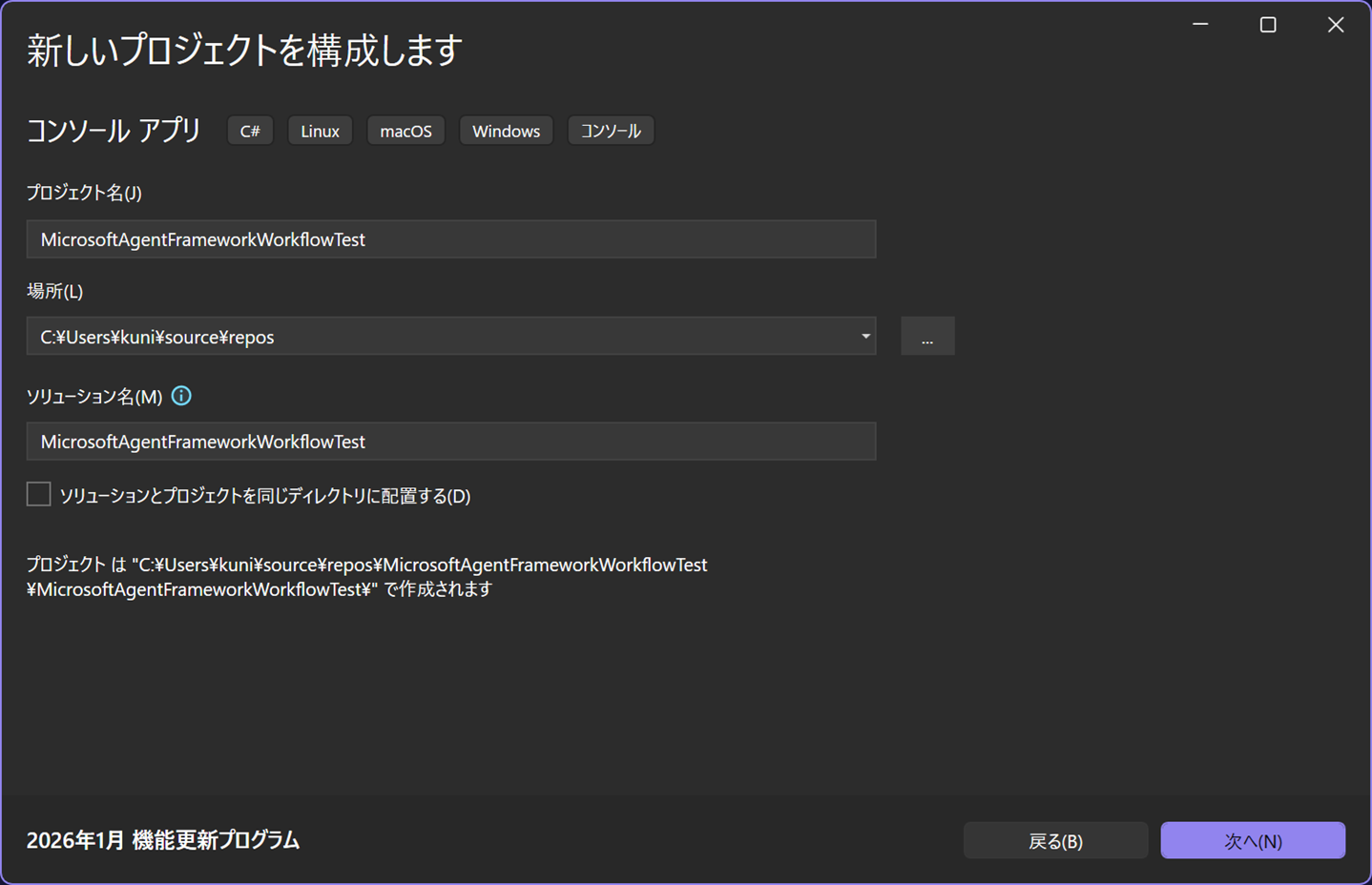Click the C# tag badge
This screenshot has height=885, width=1372.
[x=250, y=131]
